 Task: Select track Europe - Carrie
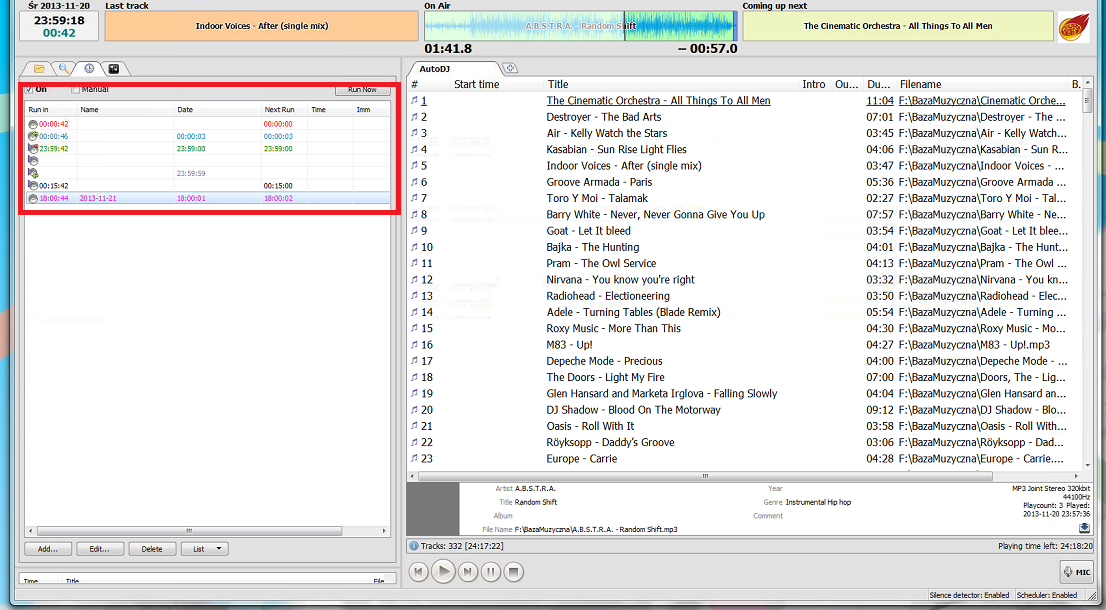582,458
